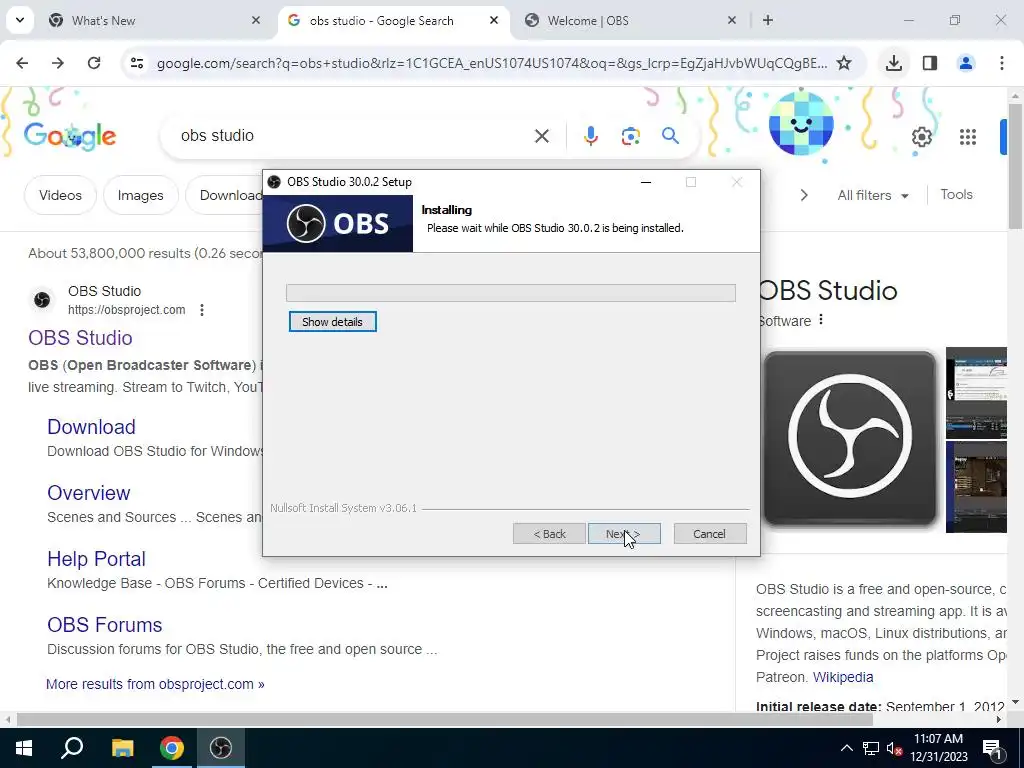Open the OBS Forums sitelink
The width and height of the screenshot is (1024, 768).
click(x=104, y=625)
